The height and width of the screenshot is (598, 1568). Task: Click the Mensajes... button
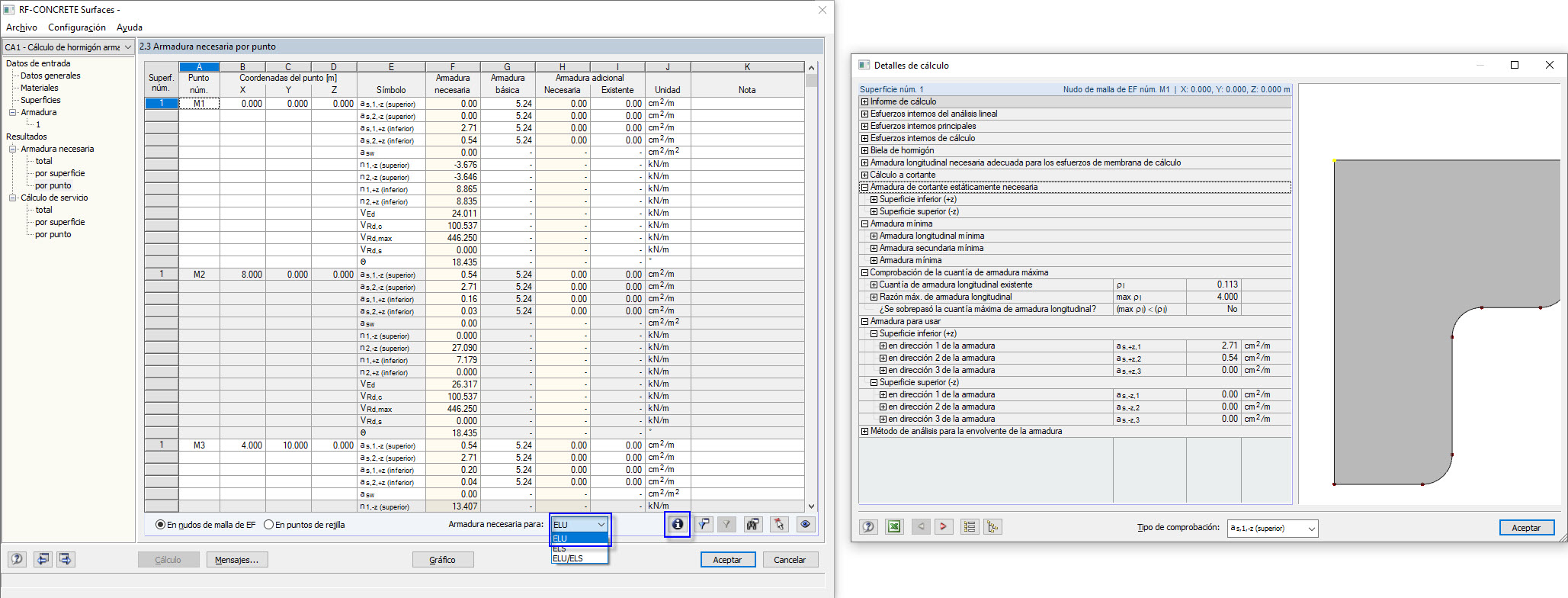pos(236,560)
